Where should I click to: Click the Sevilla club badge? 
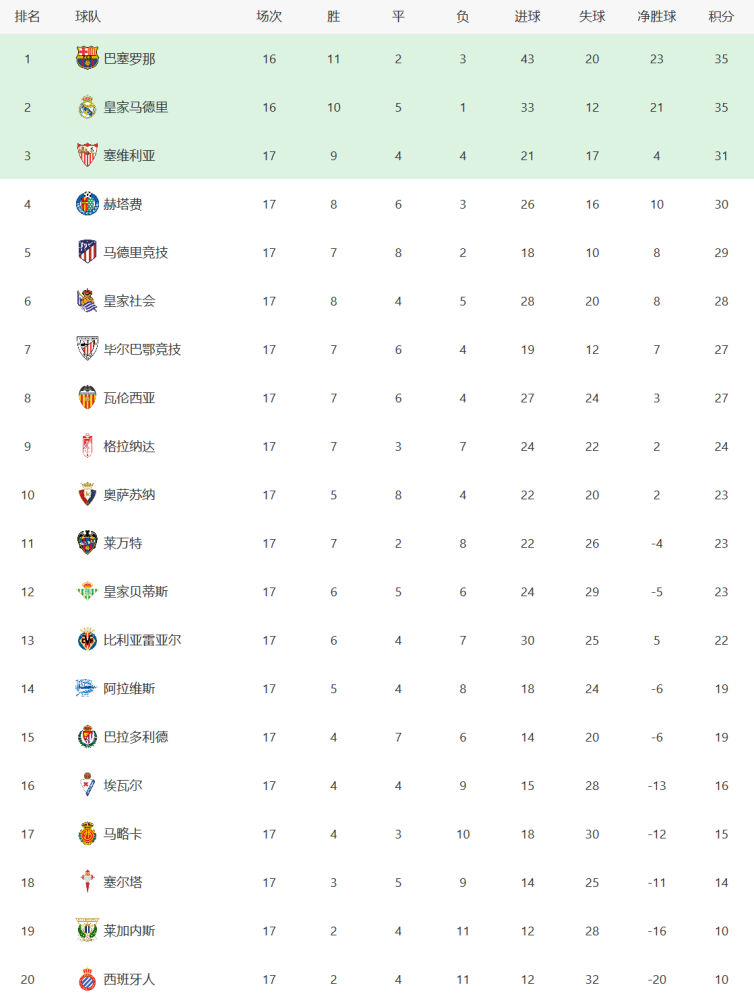[x=87, y=156]
